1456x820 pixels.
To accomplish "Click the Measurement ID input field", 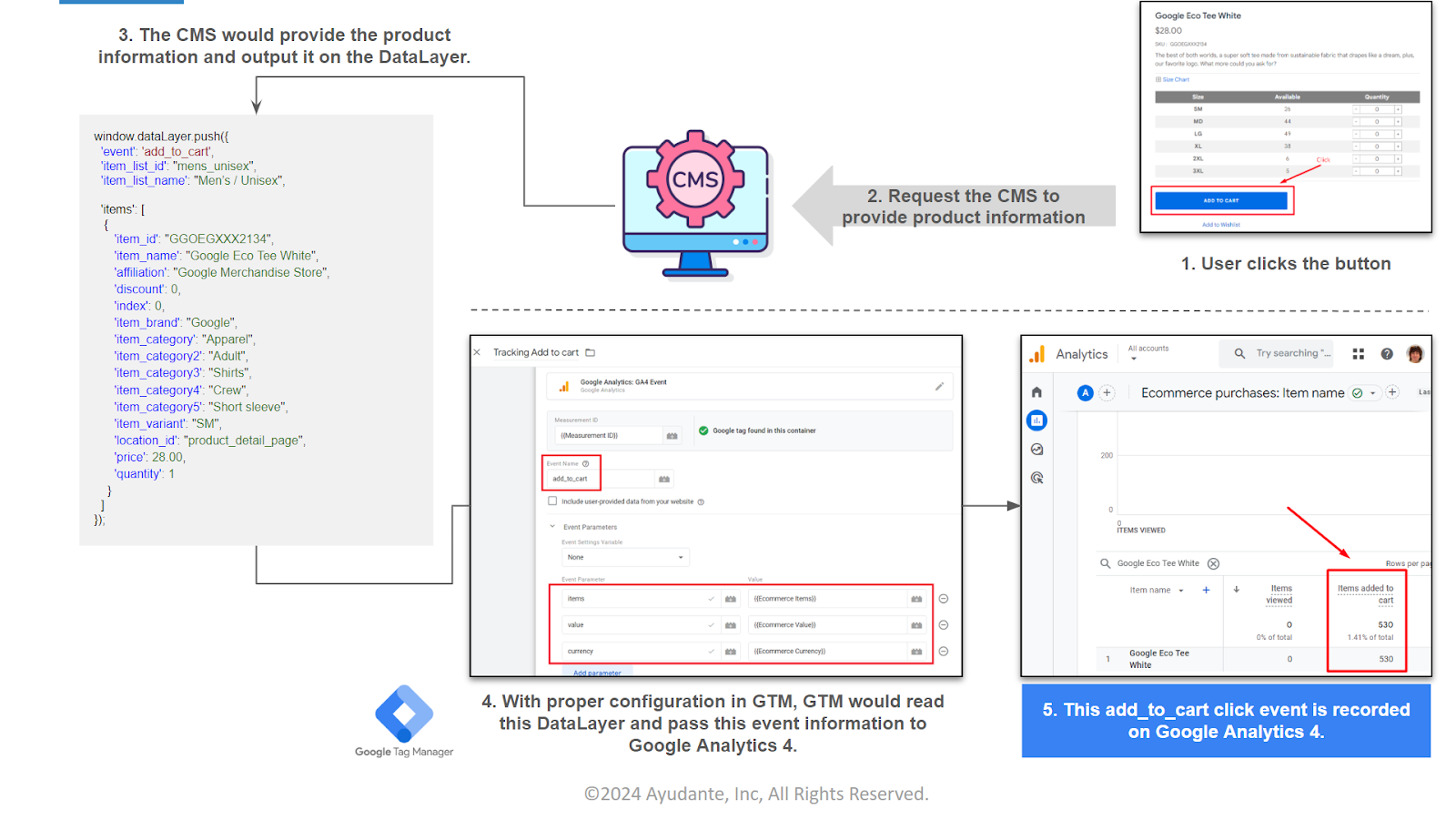I will point(608,436).
